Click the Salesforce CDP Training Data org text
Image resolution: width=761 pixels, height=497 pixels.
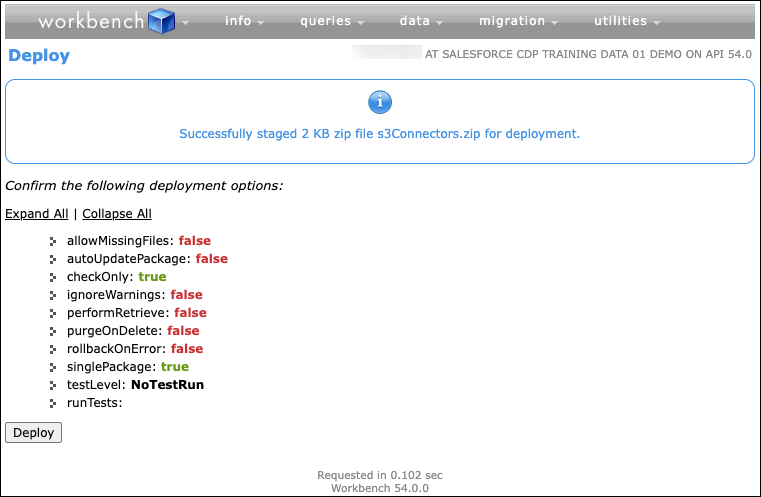pos(588,54)
